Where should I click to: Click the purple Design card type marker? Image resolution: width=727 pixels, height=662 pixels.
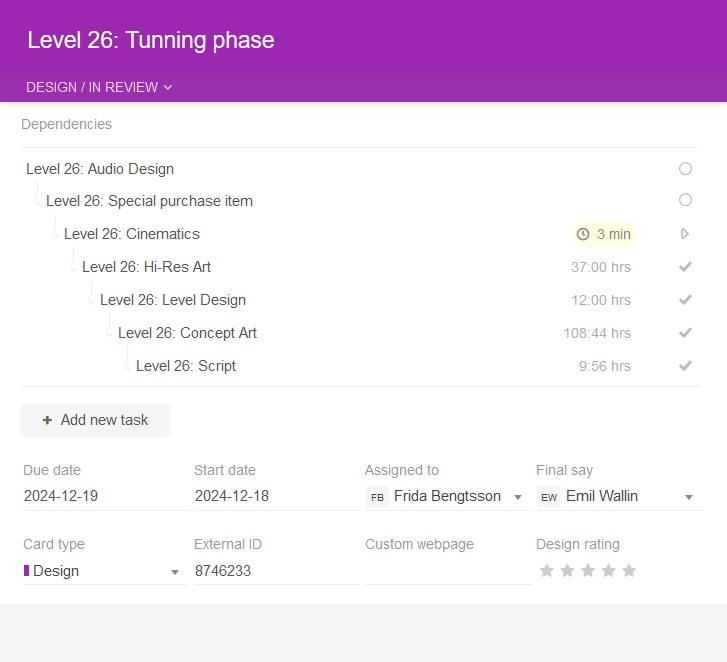click(26, 571)
